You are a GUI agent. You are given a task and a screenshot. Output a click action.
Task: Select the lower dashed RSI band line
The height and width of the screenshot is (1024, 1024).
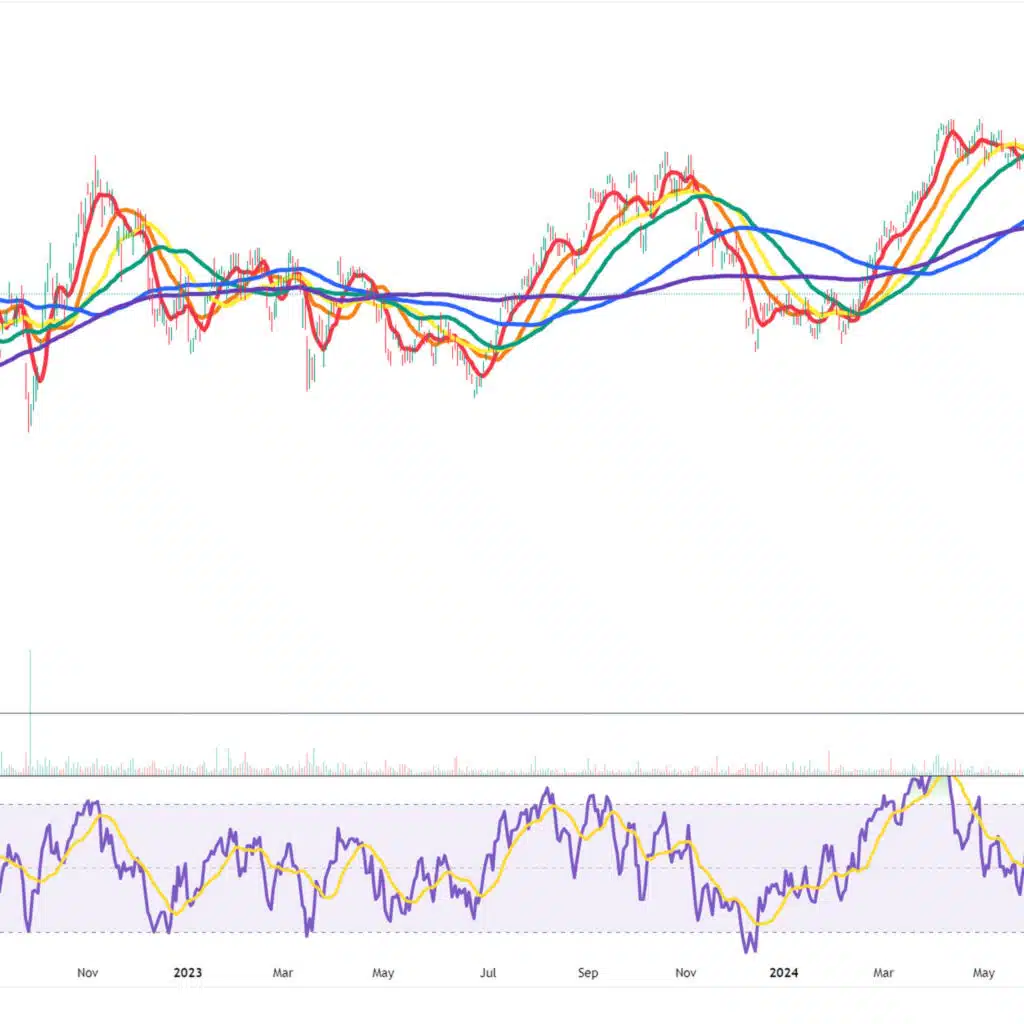pos(512,933)
